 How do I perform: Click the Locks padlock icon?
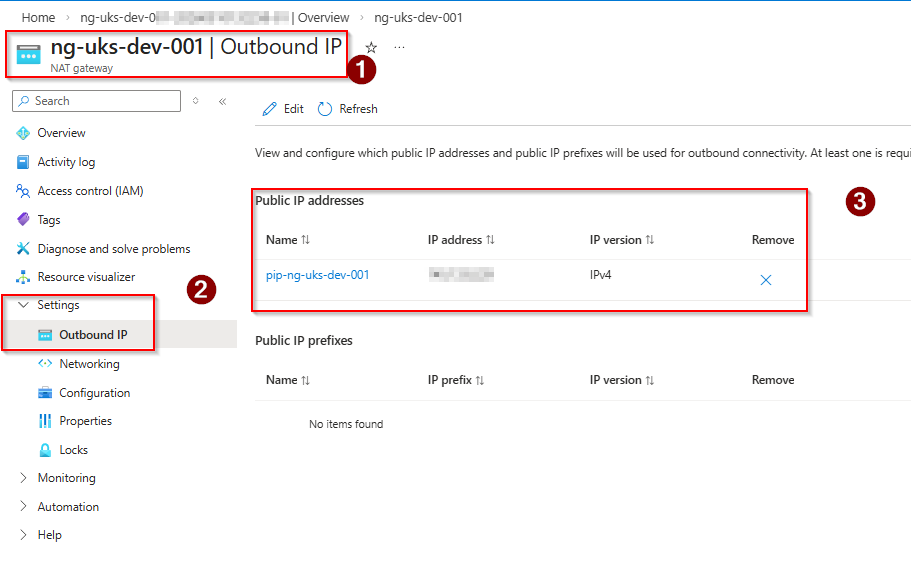point(45,450)
